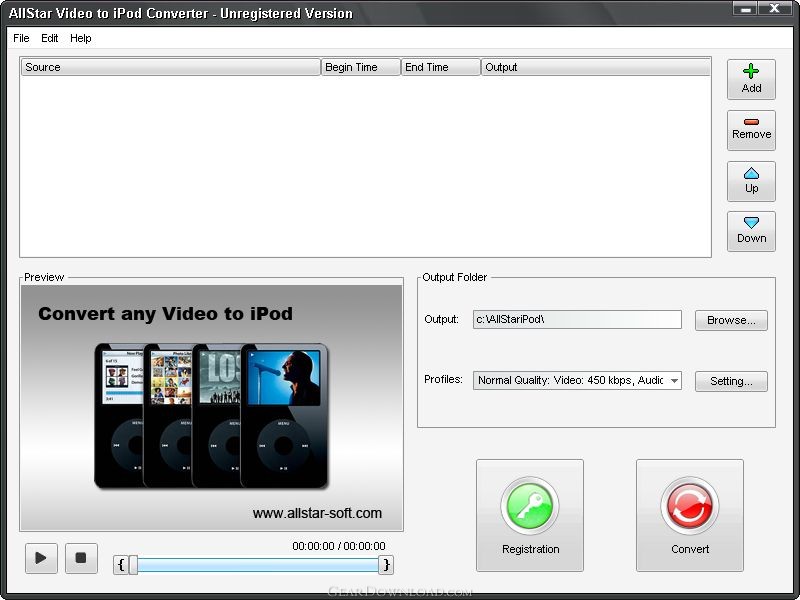The image size is (800, 600).
Task: Click the red minus Remove button
Action: [751, 130]
